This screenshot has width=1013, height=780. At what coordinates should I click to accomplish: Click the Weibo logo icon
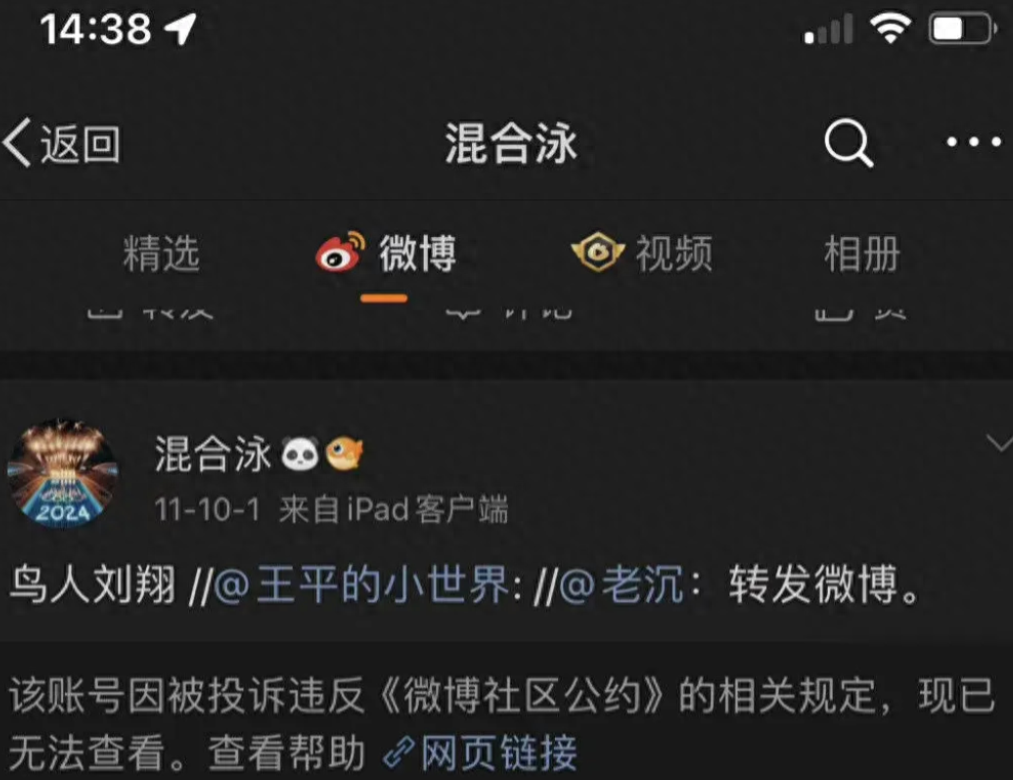click(340, 251)
